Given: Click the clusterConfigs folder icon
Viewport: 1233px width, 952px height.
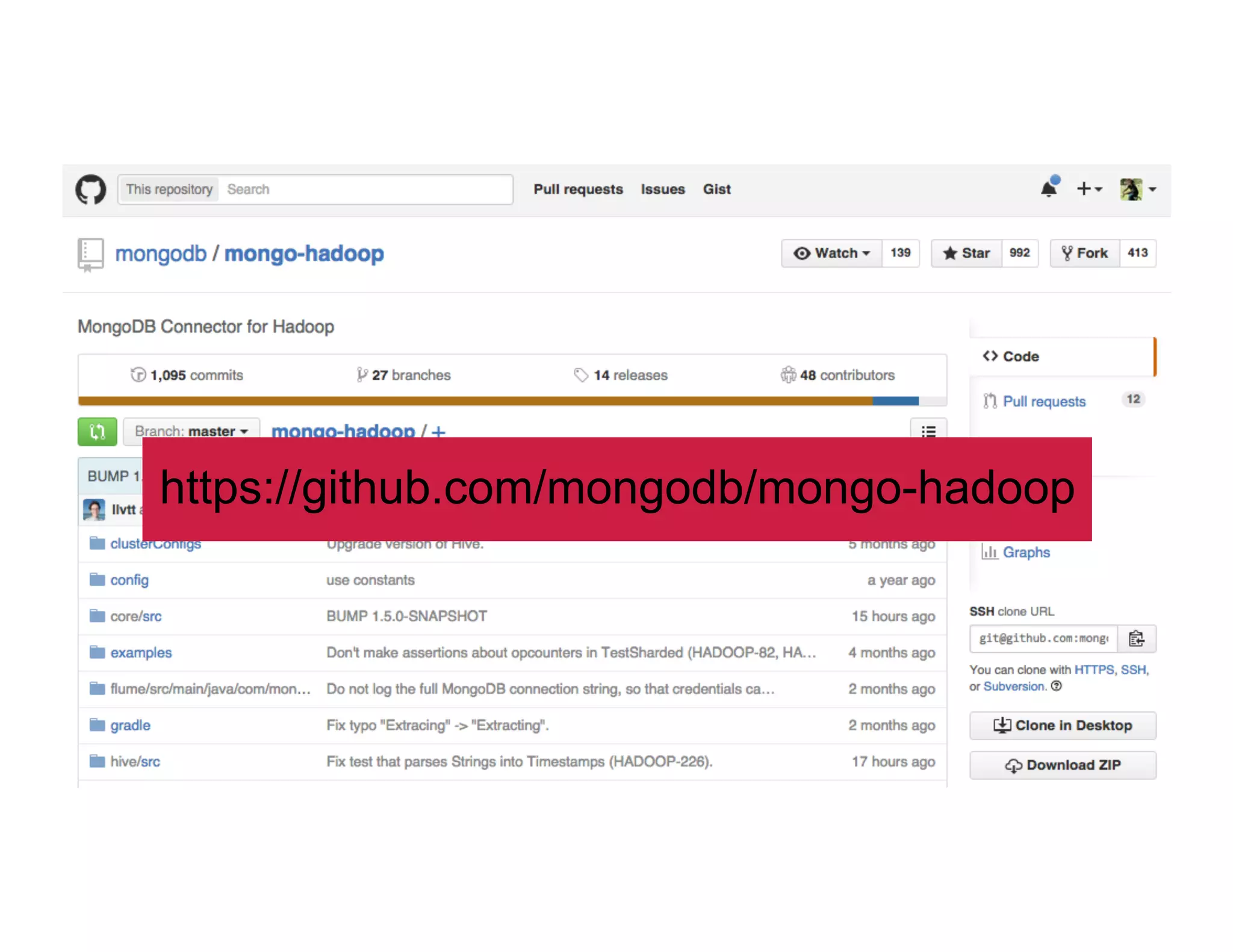Looking at the screenshot, I should point(97,543).
